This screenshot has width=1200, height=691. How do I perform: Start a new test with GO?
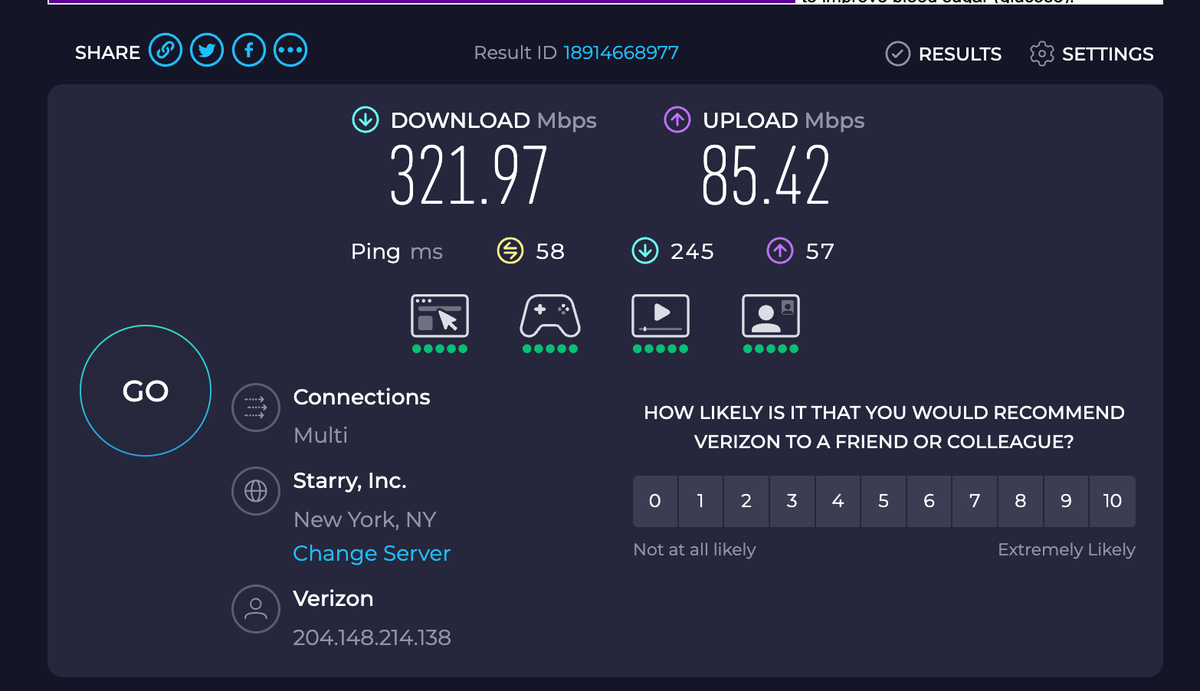click(x=145, y=391)
